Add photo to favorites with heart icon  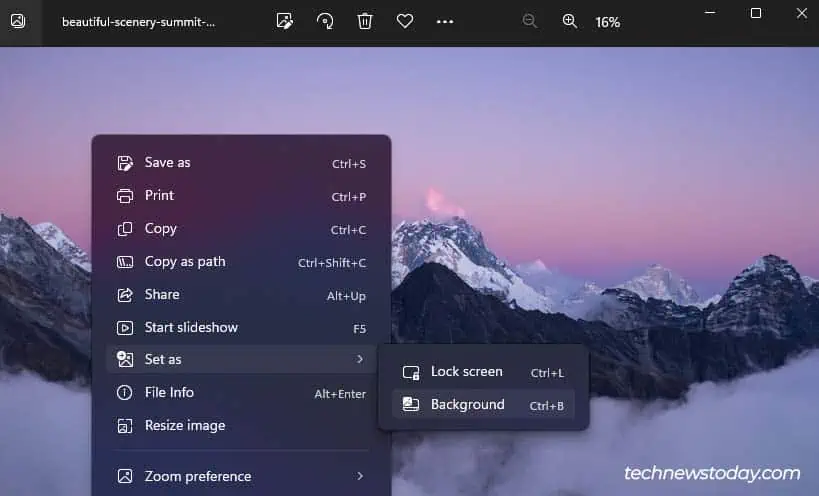pos(405,21)
